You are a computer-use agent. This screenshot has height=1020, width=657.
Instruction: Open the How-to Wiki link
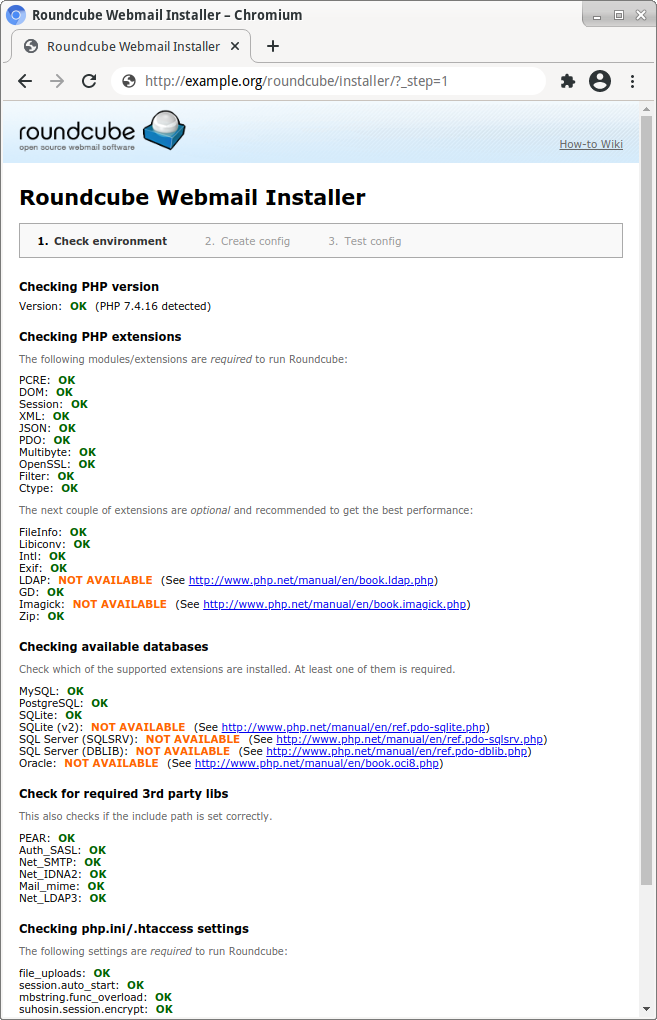590,144
